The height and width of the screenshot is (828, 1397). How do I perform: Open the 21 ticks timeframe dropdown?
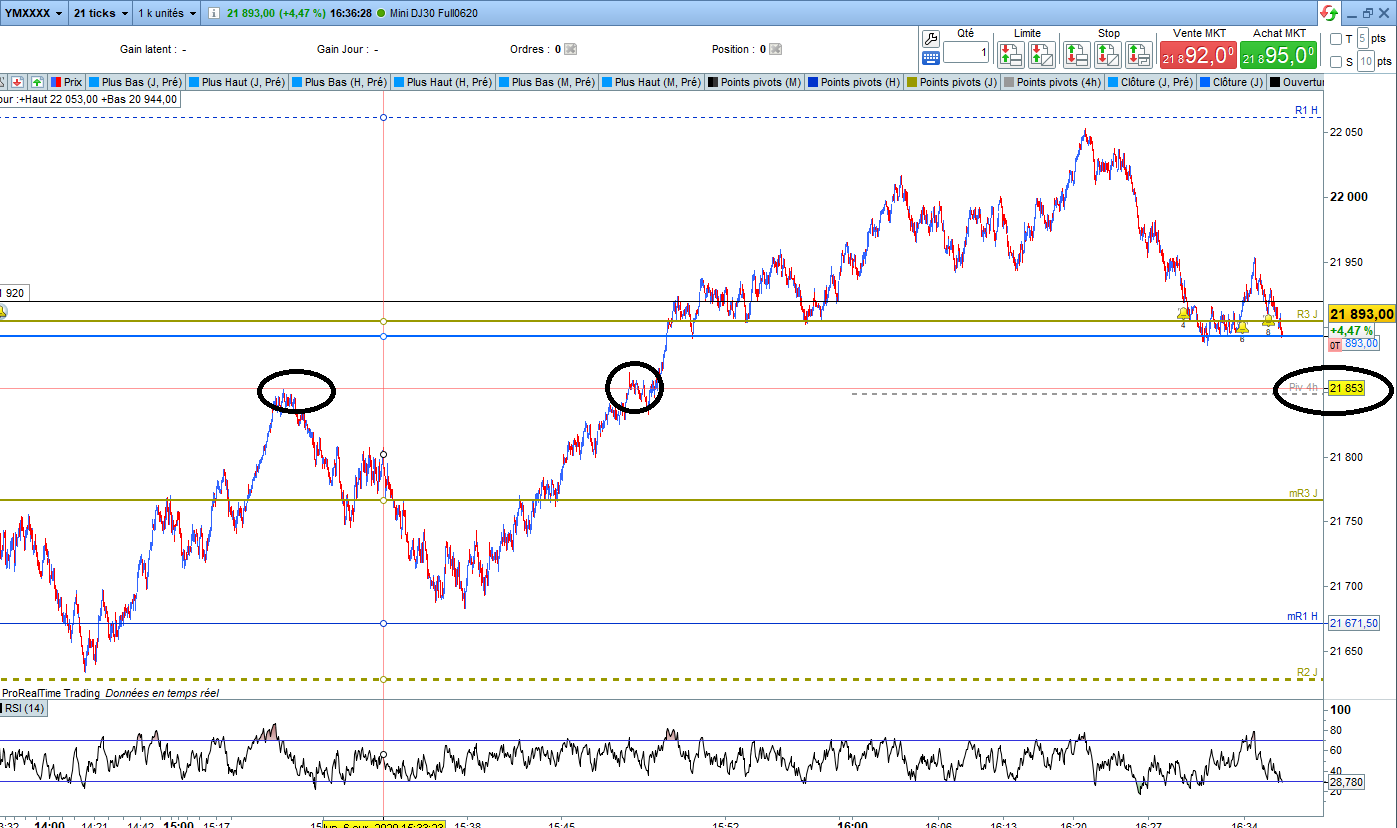click(101, 13)
